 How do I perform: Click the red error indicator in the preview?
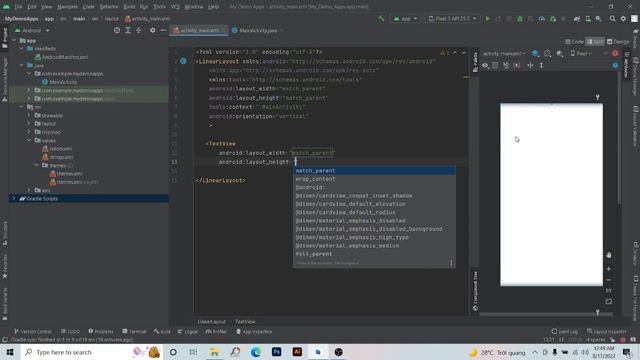click(x=615, y=53)
